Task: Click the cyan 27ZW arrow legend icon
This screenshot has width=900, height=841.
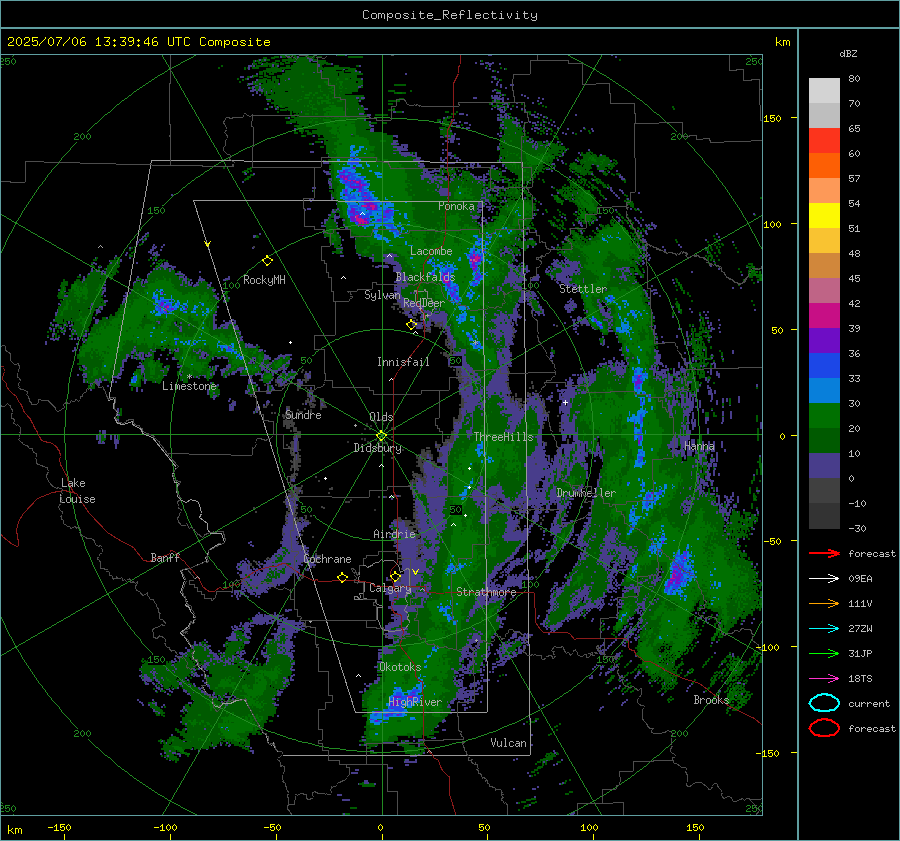Action: [x=824, y=629]
